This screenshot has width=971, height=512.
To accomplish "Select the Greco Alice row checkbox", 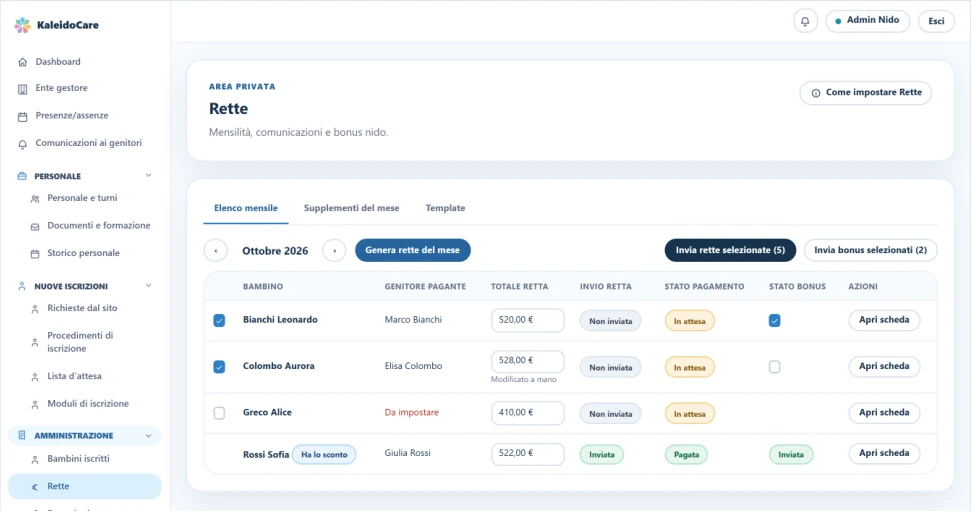I will 219,413.
